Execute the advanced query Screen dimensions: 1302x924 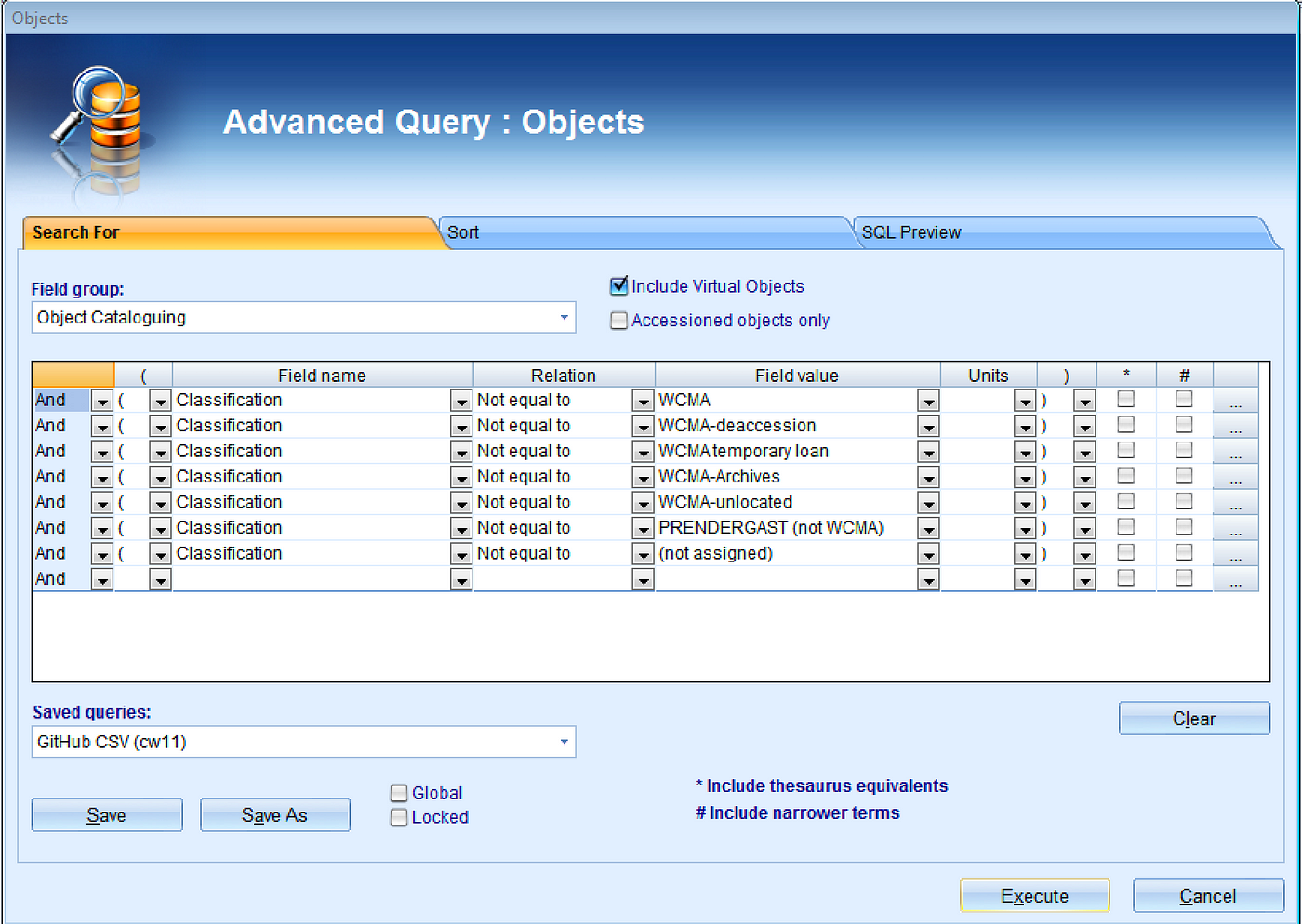[x=1035, y=896]
